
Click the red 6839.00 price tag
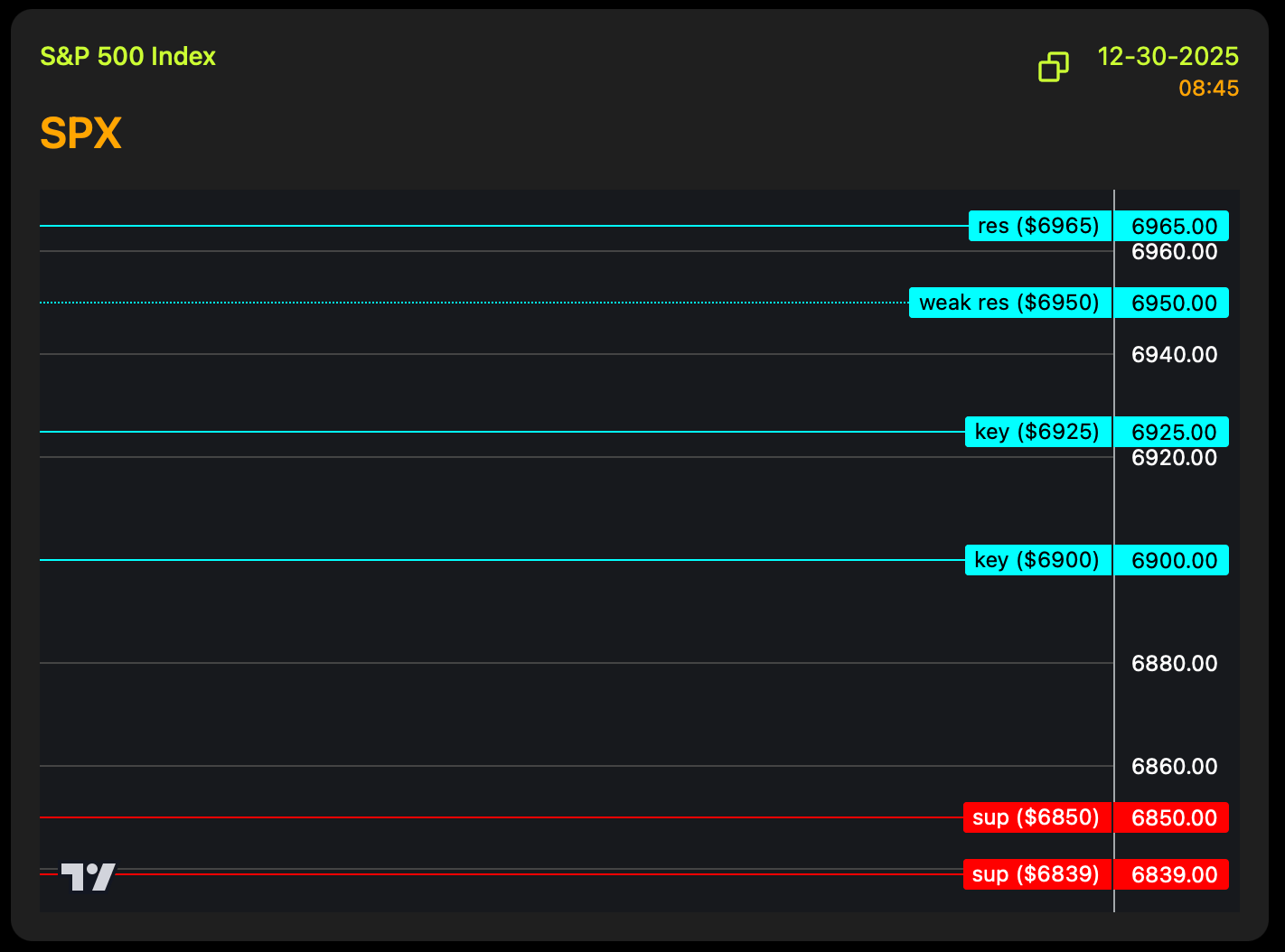point(1173,874)
